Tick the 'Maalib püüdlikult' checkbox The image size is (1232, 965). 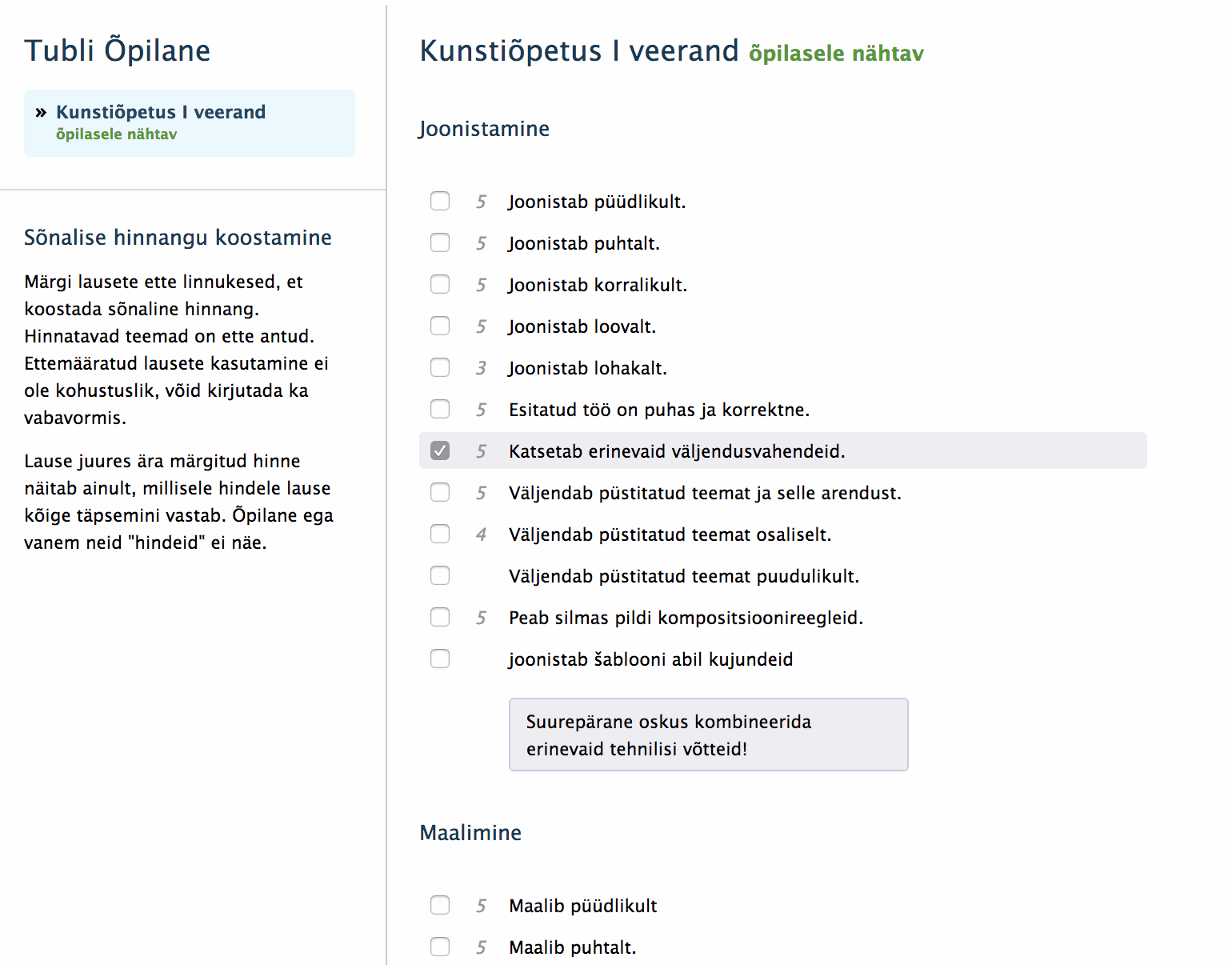(440, 905)
